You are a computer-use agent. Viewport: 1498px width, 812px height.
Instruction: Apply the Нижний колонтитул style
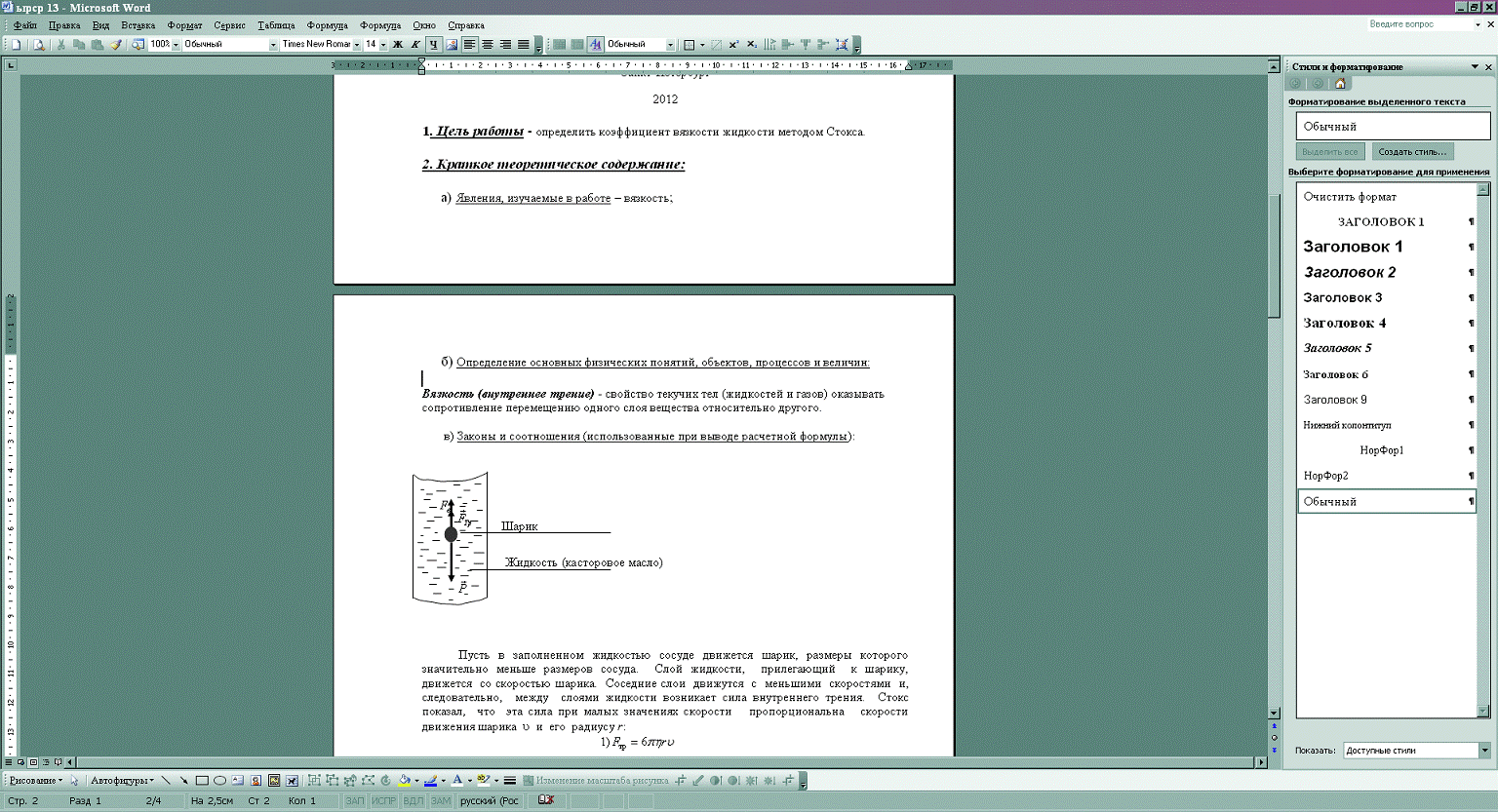tap(1386, 425)
